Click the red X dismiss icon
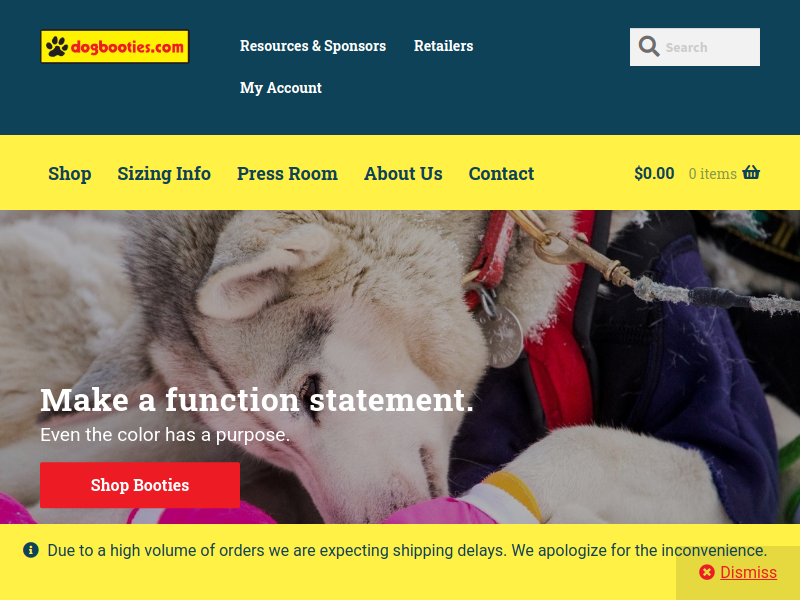 point(707,572)
